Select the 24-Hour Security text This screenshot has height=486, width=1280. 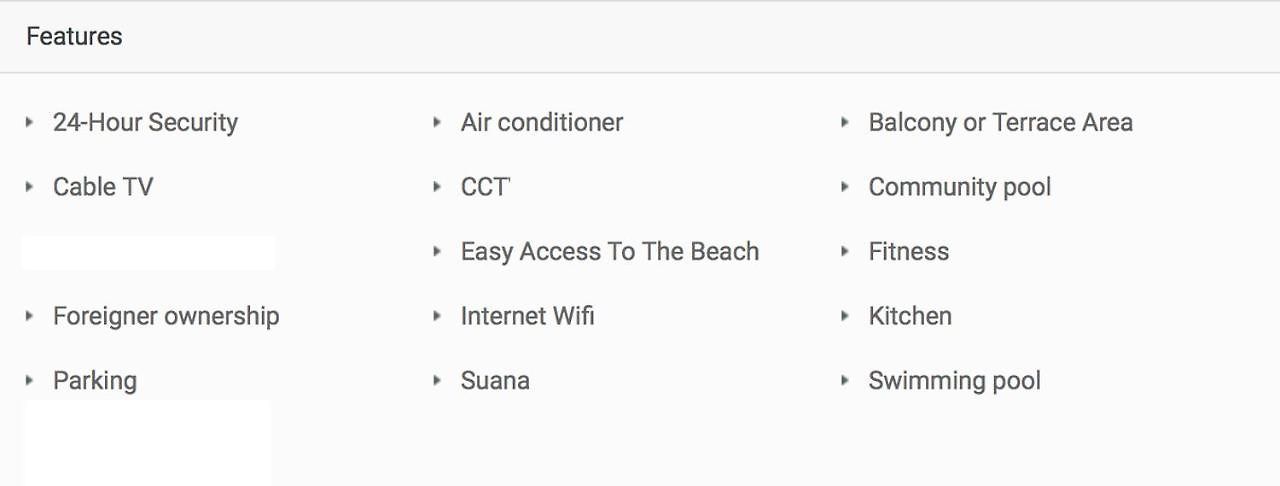click(146, 123)
